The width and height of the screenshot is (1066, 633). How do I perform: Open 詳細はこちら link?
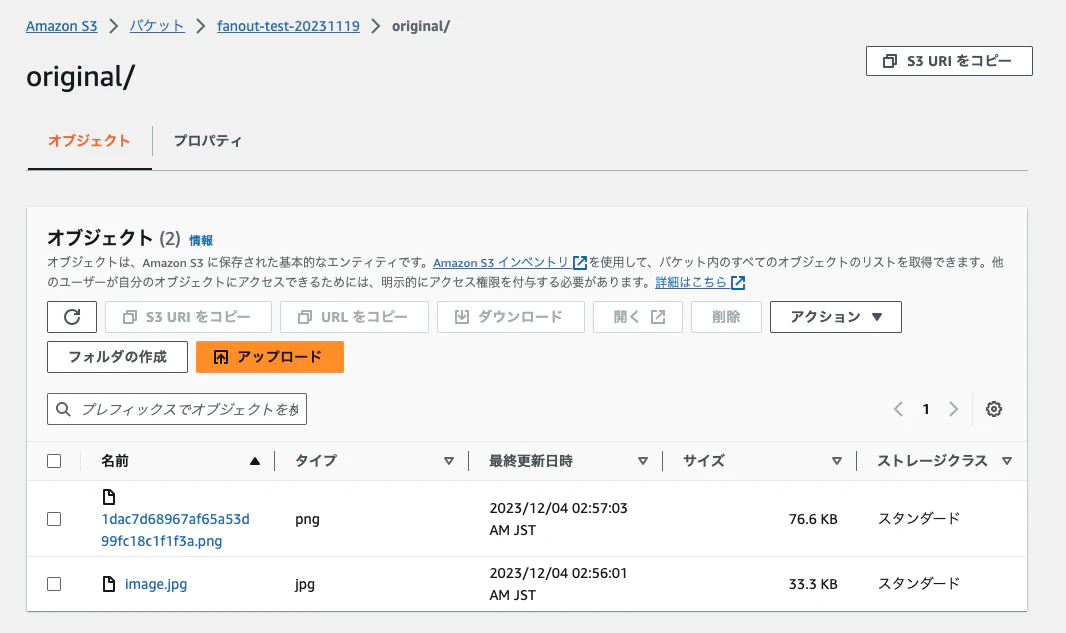(x=691, y=282)
